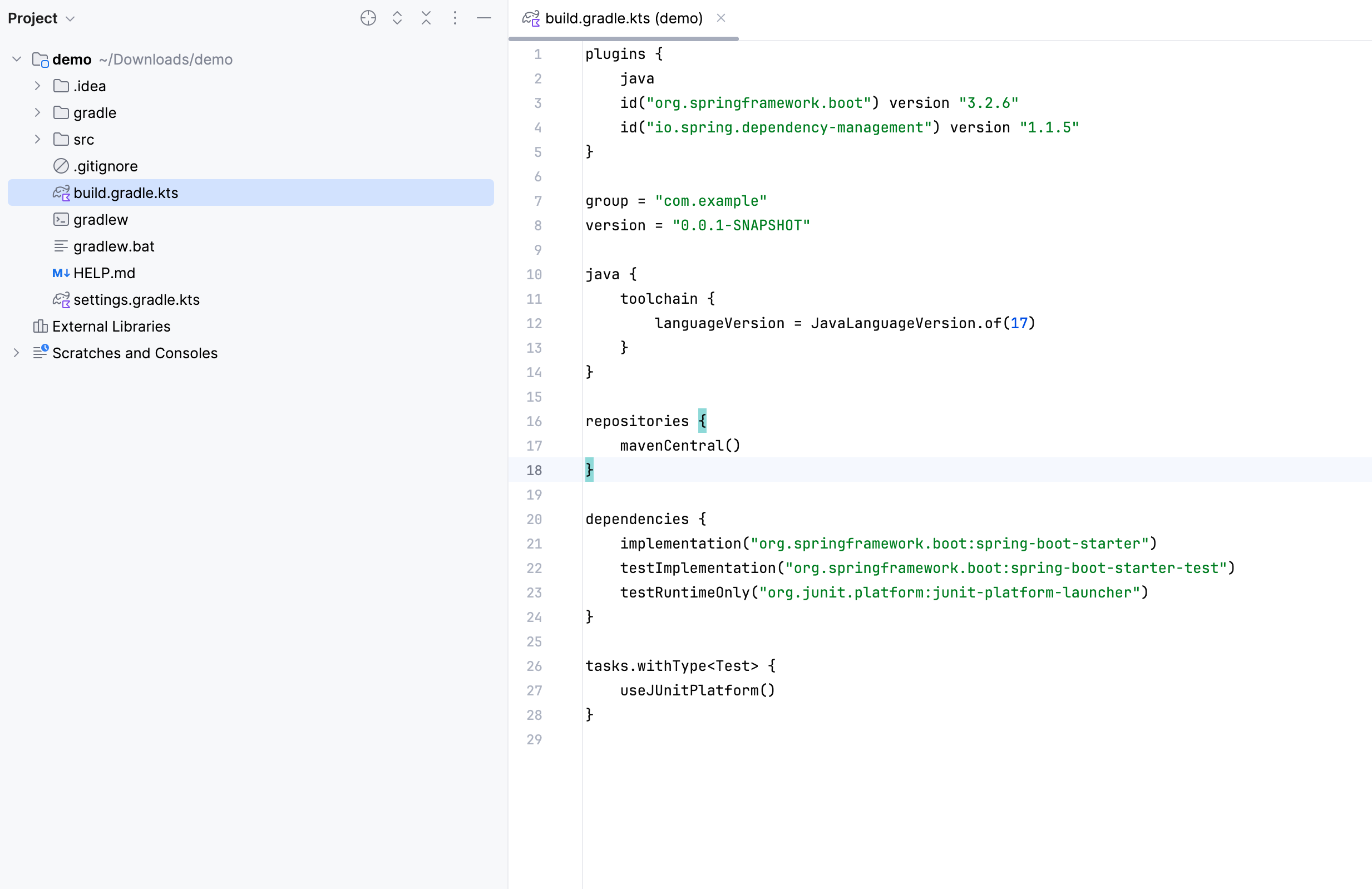Open Project panel options three-dot menu

coord(455,18)
